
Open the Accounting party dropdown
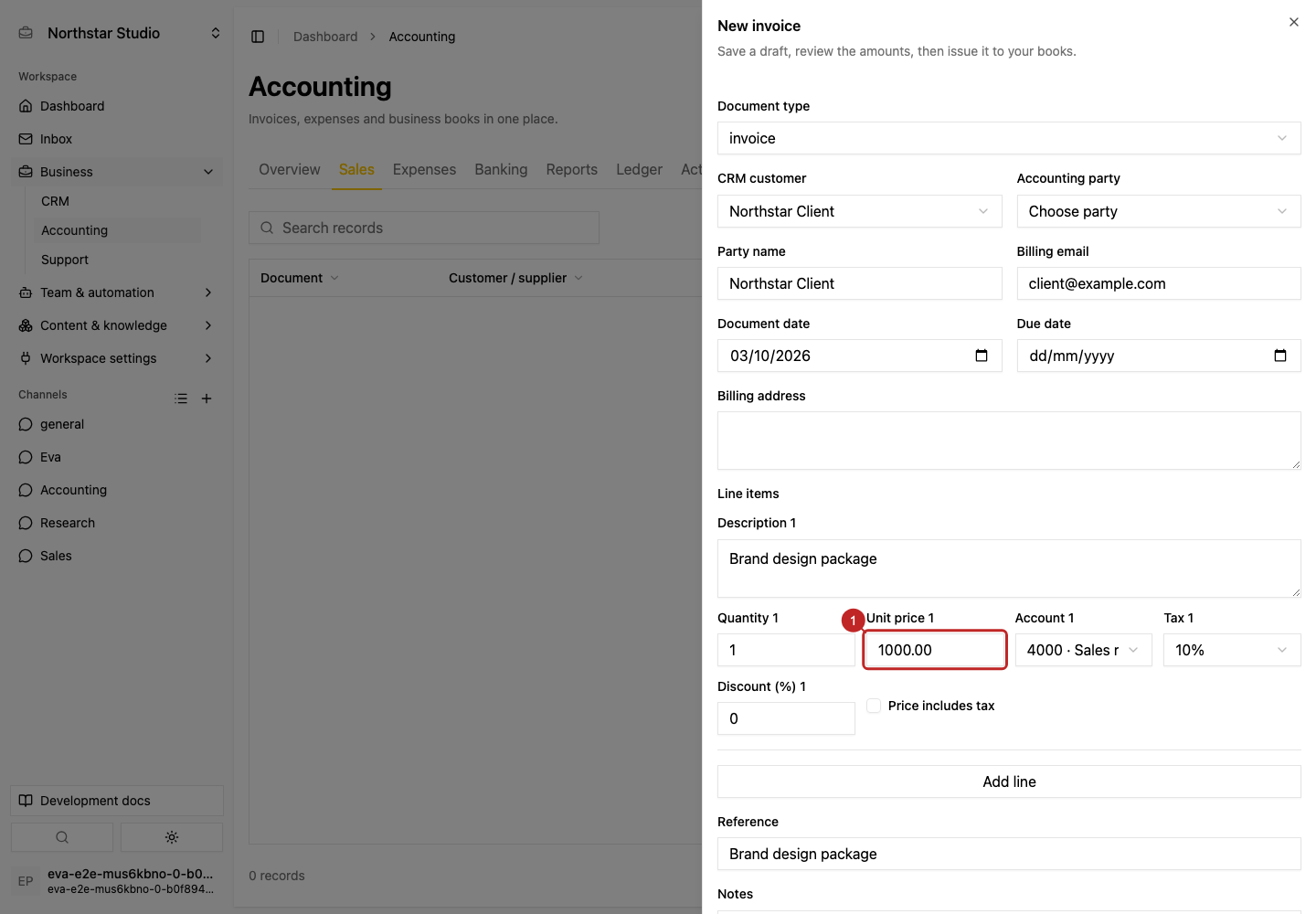[1159, 211]
